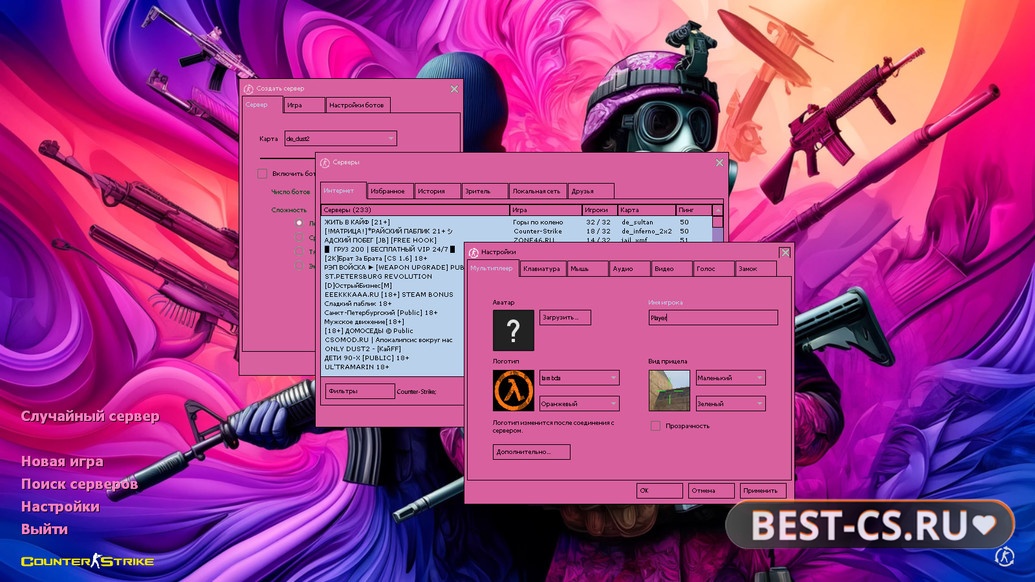Select the Мультиплеер tab
This screenshot has height=582, width=1035.
[x=492, y=269]
